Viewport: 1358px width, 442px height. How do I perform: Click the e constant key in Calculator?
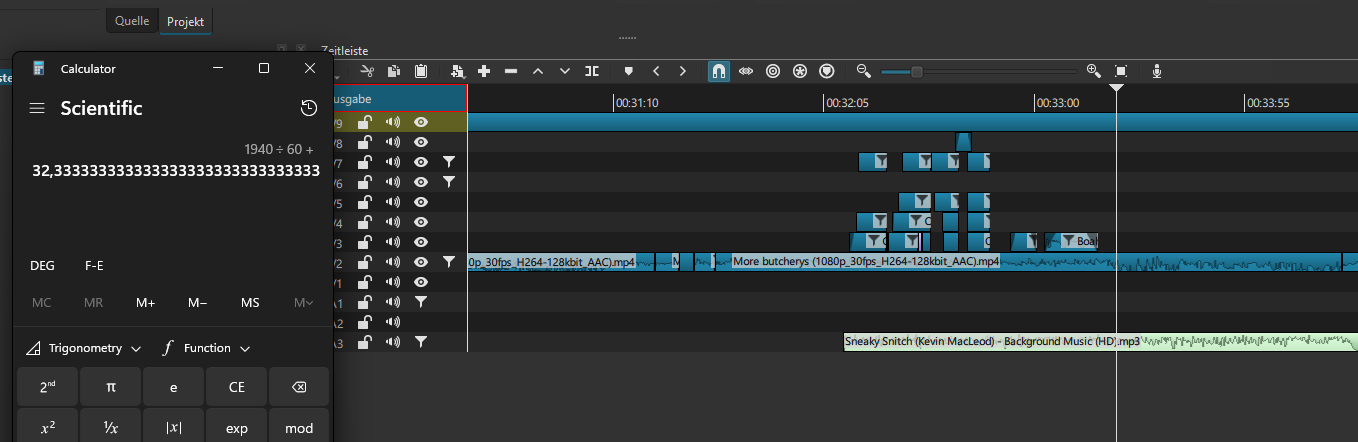click(x=173, y=386)
